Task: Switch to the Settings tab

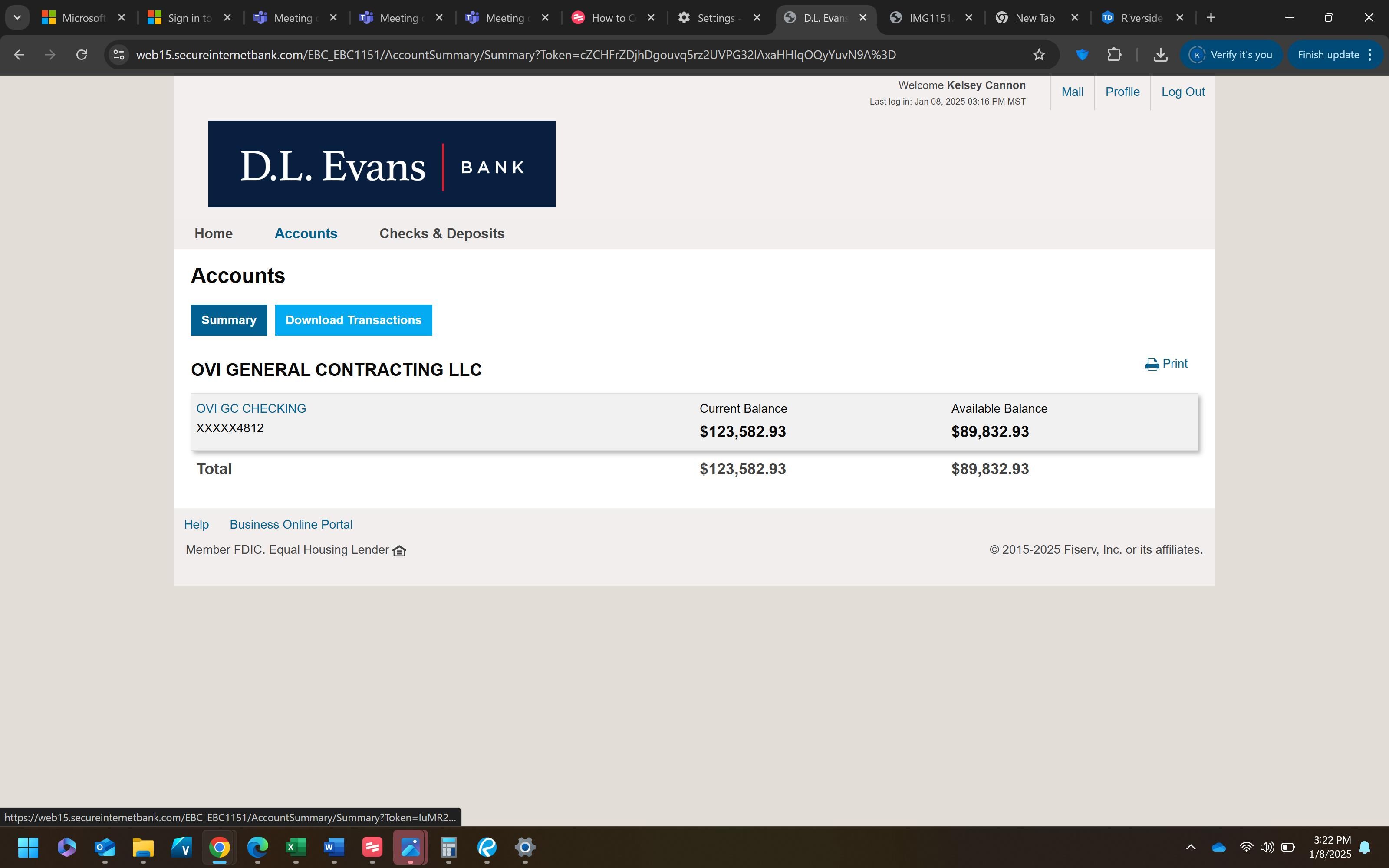Action: coord(719,18)
